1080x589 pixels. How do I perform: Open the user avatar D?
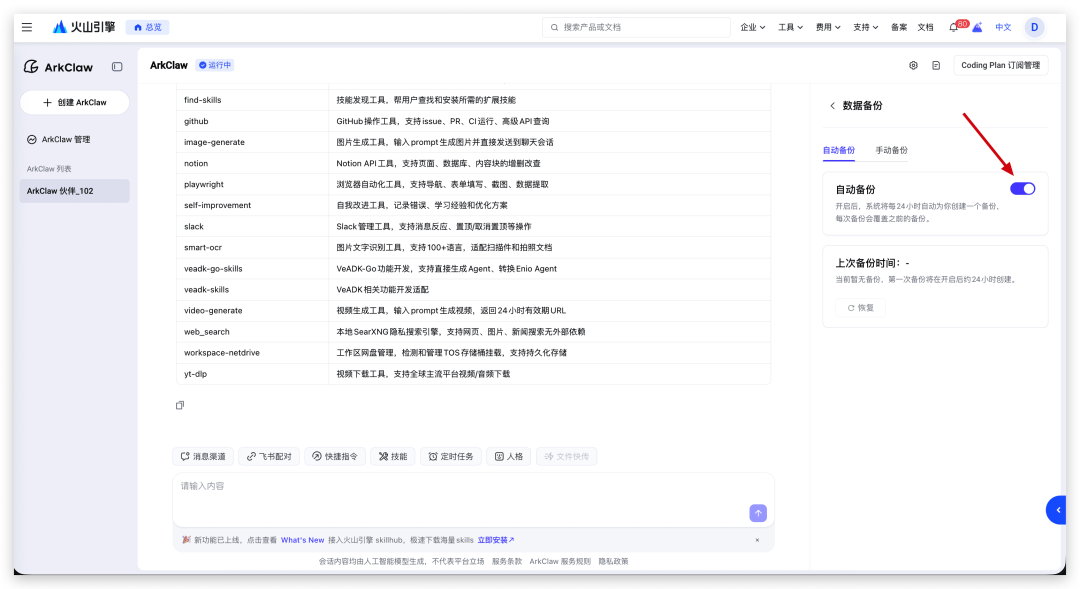click(x=1034, y=27)
